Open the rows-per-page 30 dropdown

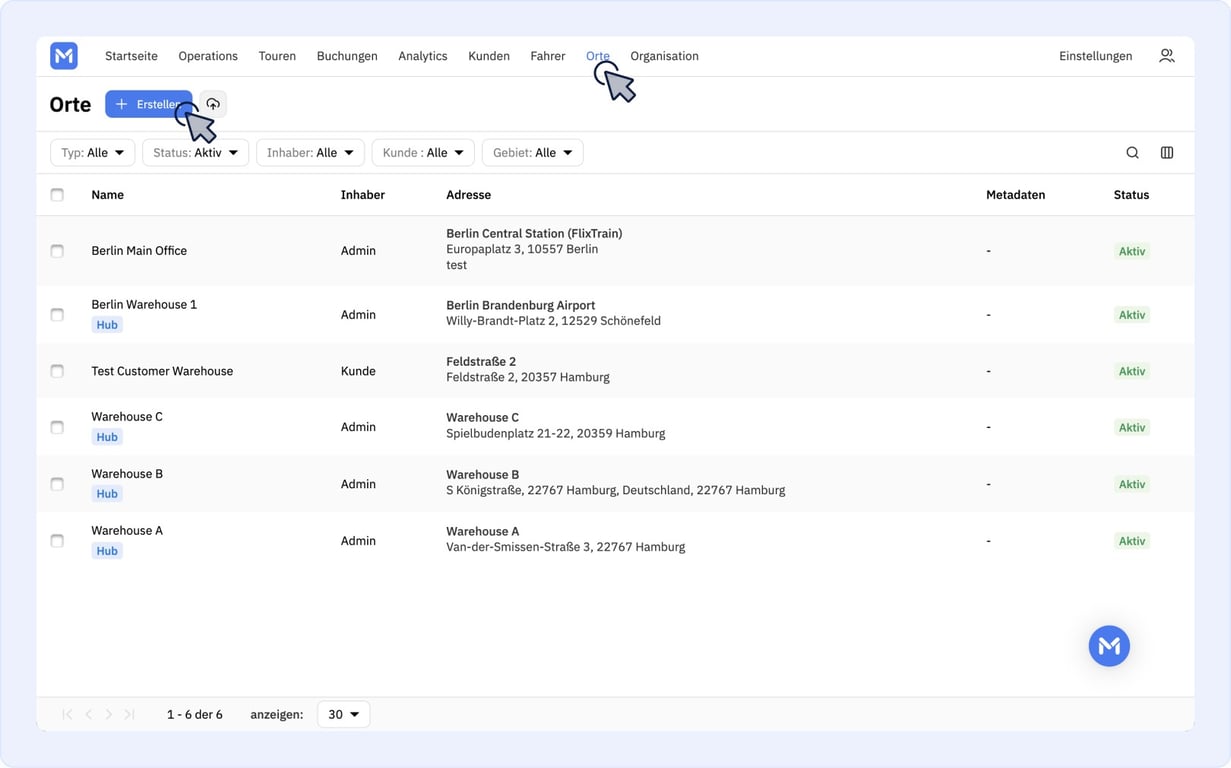pos(343,714)
